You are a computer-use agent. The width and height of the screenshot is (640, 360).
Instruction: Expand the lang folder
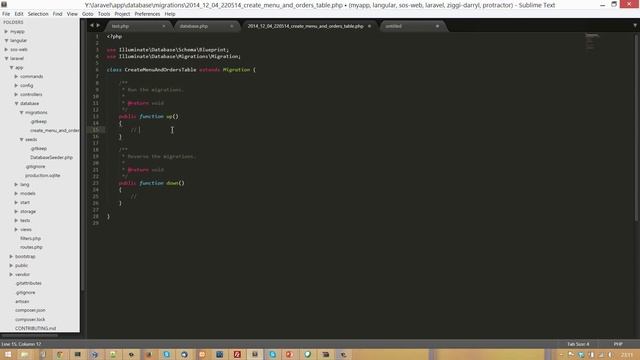[x=16, y=184]
